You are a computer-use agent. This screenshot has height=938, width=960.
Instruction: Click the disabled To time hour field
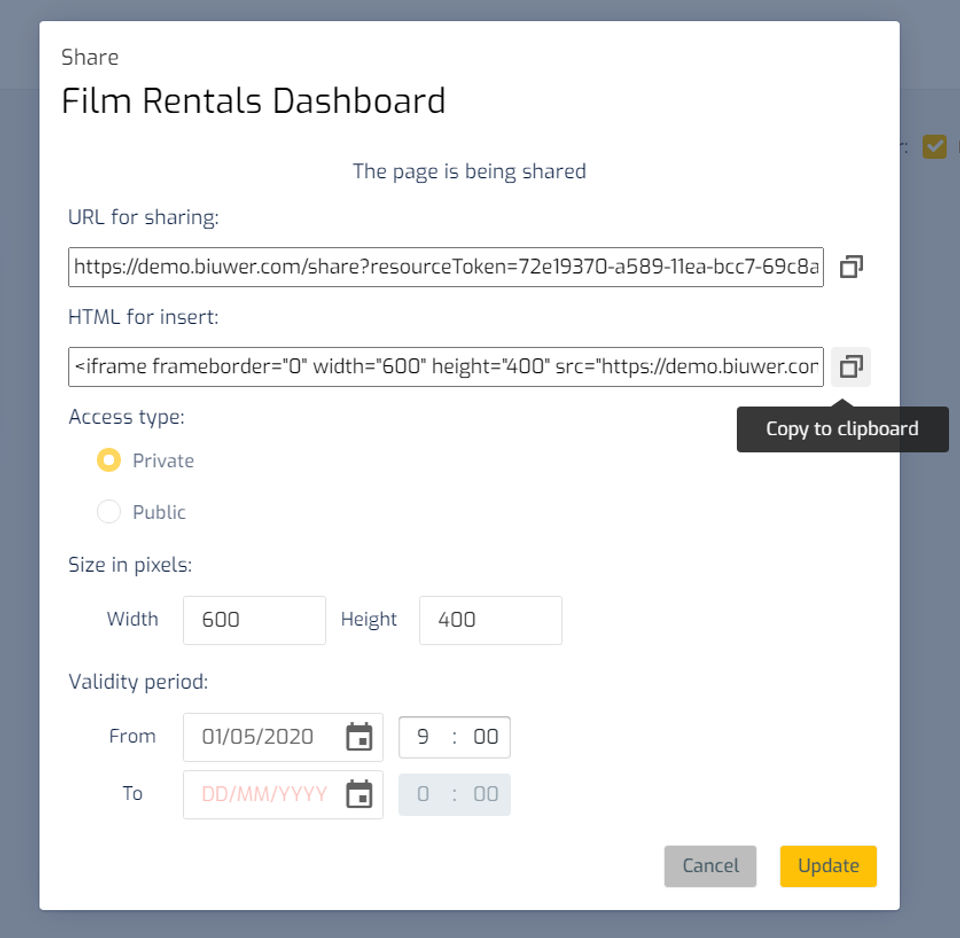pyautogui.click(x=423, y=795)
